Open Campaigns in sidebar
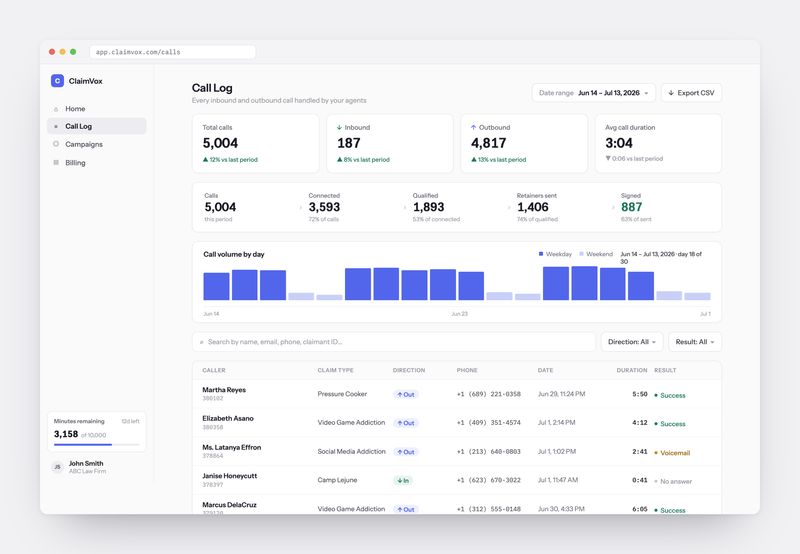Image resolution: width=800 pixels, height=554 pixels. point(96,144)
